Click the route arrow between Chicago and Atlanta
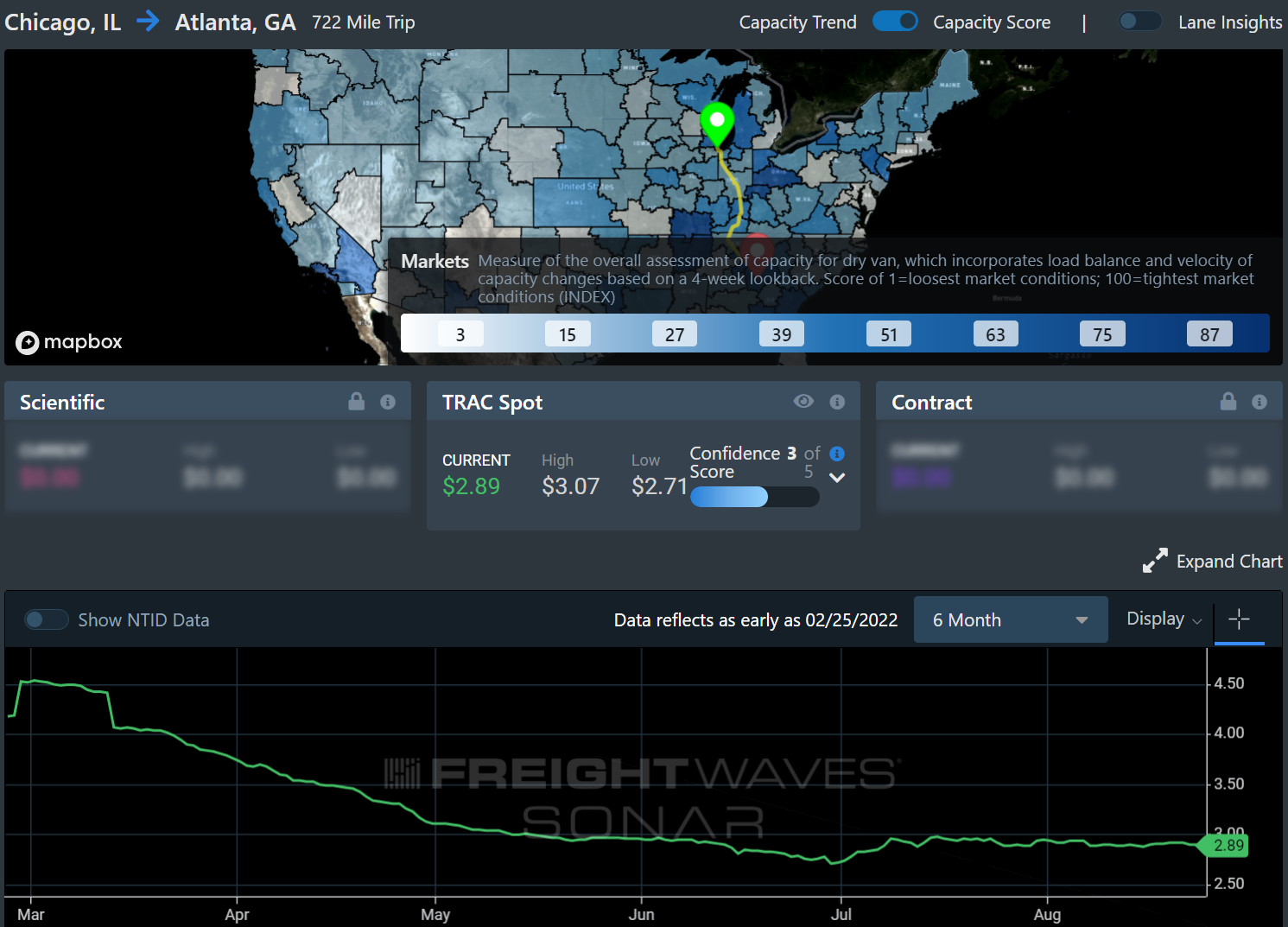Screen dimensions: 1288x927 pyautogui.click(x=149, y=21)
